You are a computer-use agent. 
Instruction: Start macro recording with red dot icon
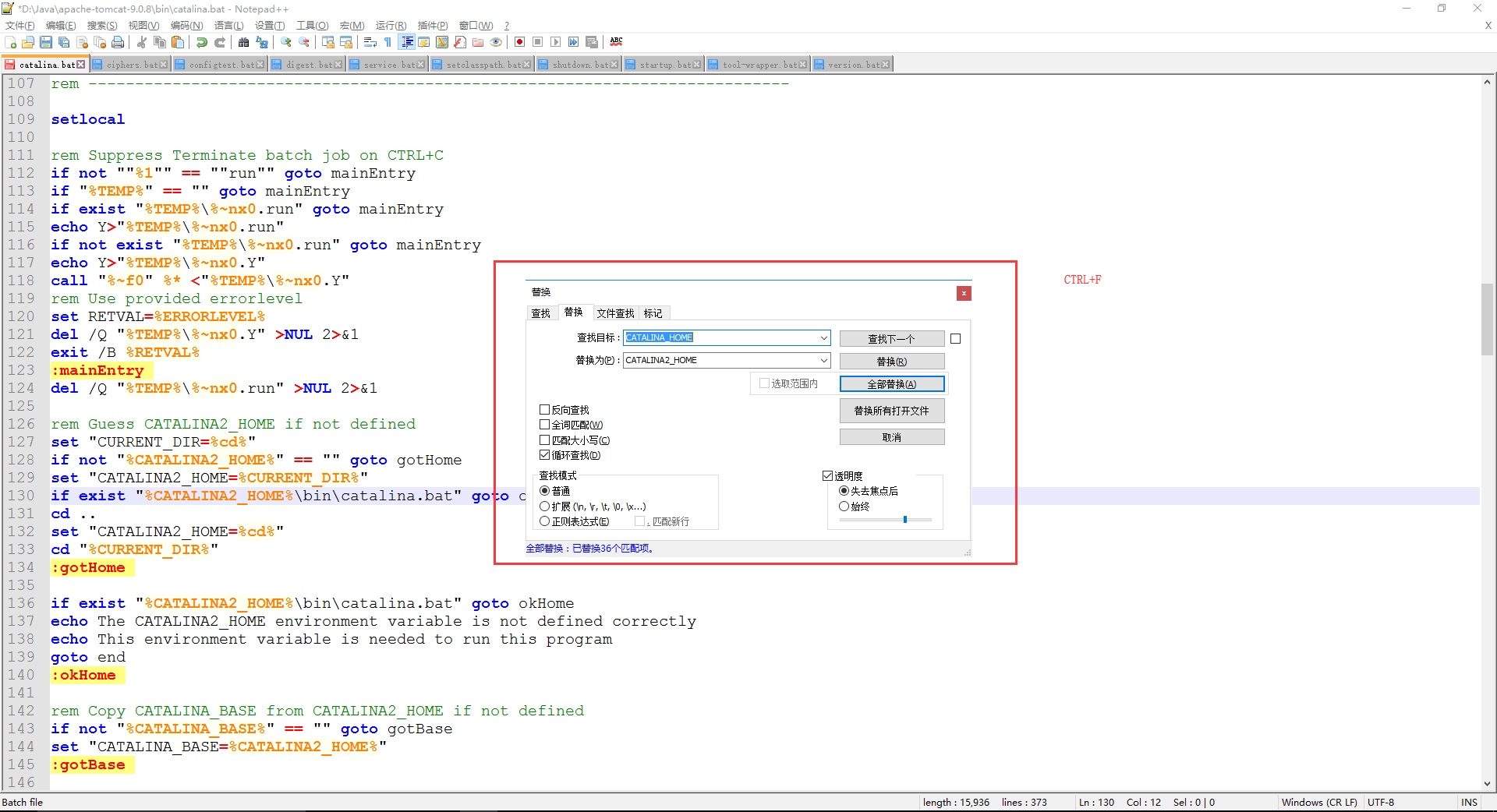(x=519, y=42)
